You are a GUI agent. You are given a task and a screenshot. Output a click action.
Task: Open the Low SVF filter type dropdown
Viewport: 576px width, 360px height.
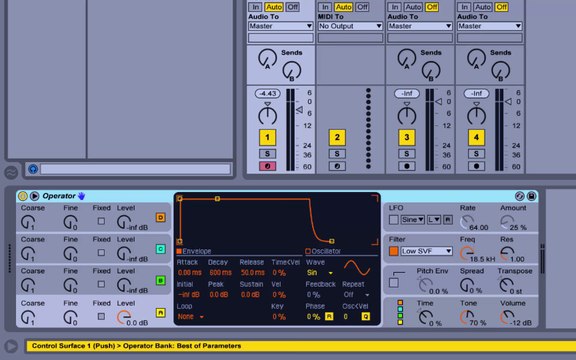pyautogui.click(x=426, y=251)
